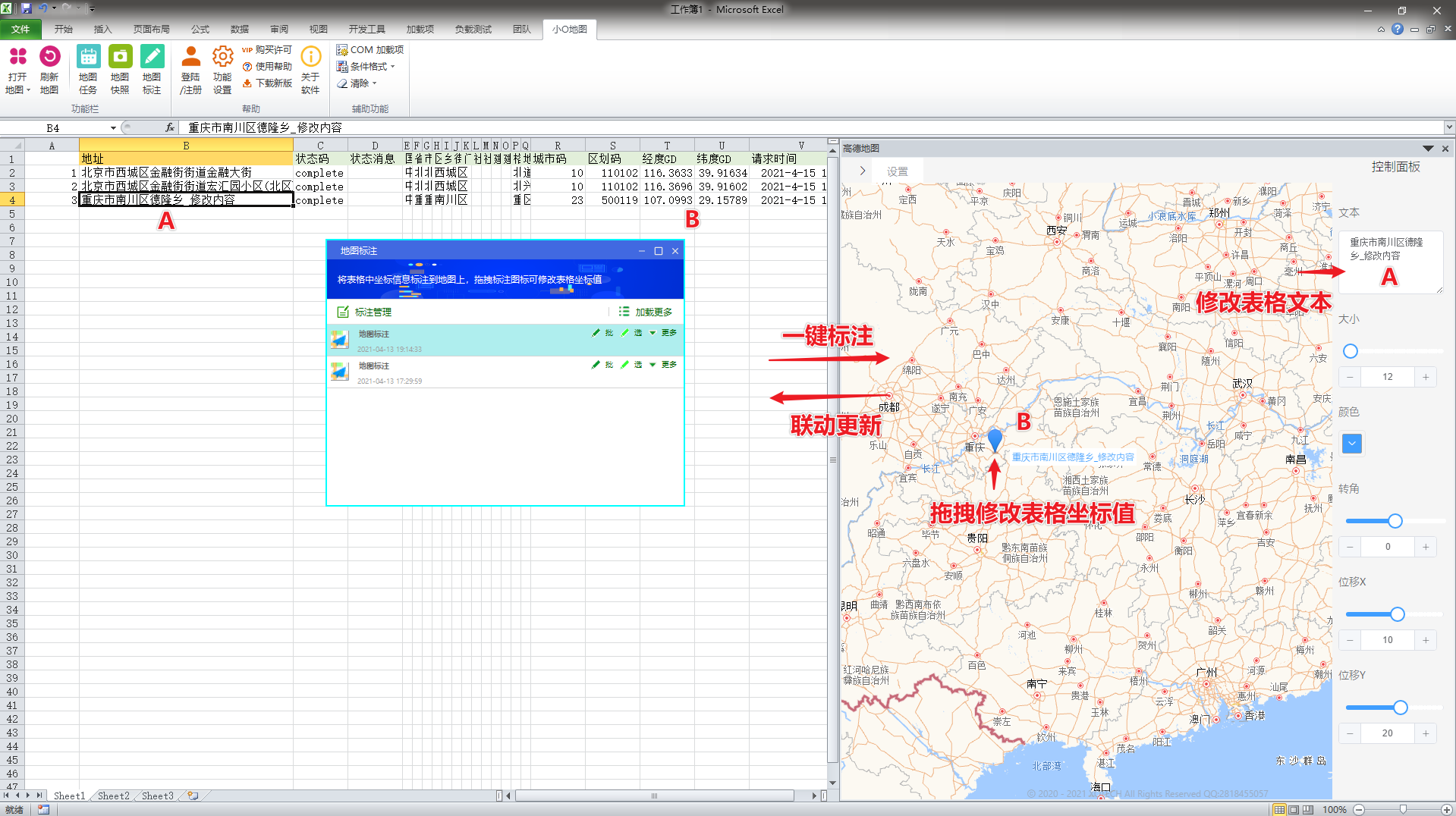
Task: Open 登陆/注册 login user icon
Action: coord(190,58)
